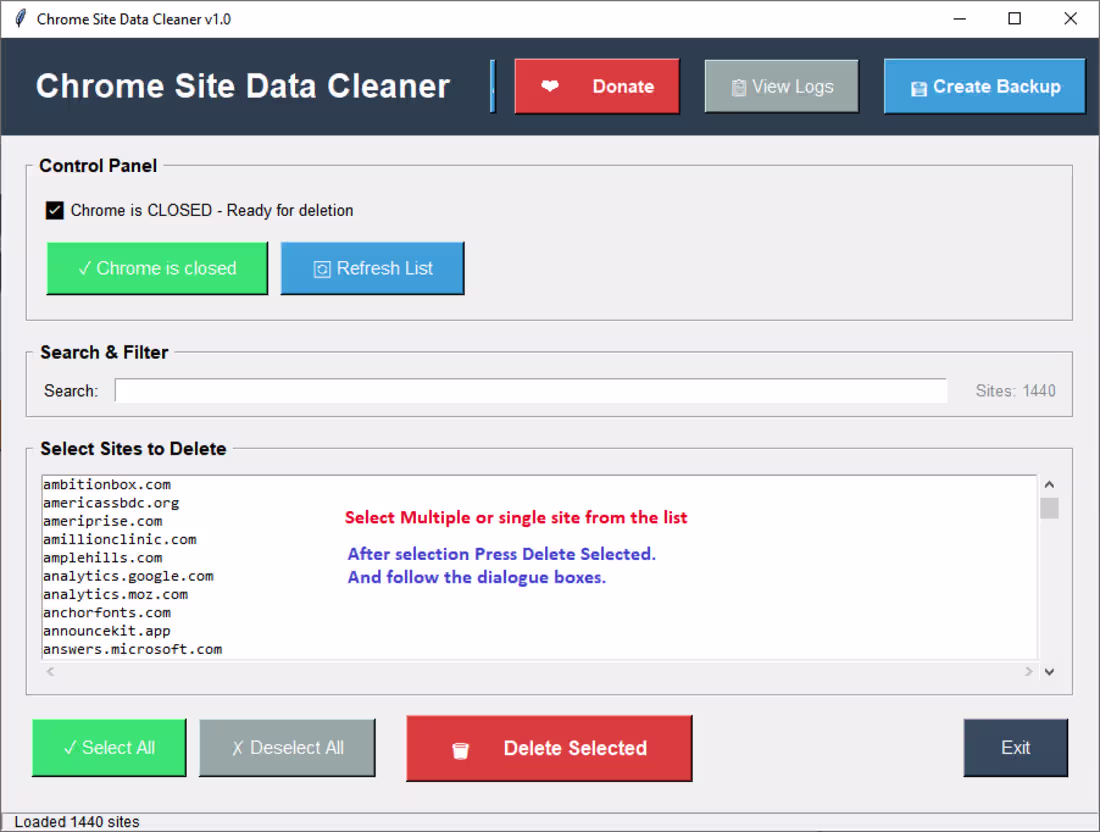Click the scroll down arrow of sites list
1100x832 pixels.
(x=1049, y=671)
